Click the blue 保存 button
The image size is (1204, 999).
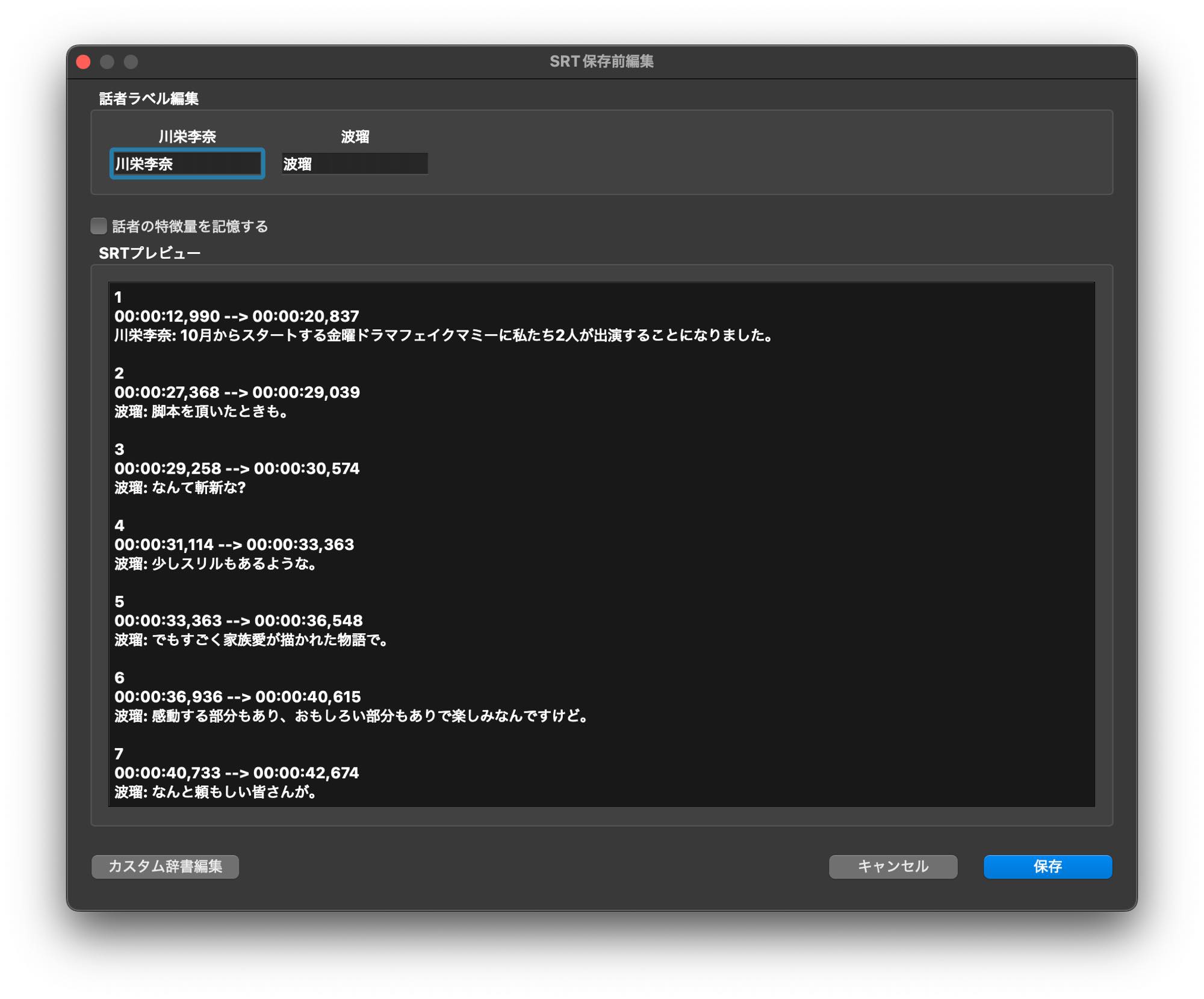pos(1047,866)
